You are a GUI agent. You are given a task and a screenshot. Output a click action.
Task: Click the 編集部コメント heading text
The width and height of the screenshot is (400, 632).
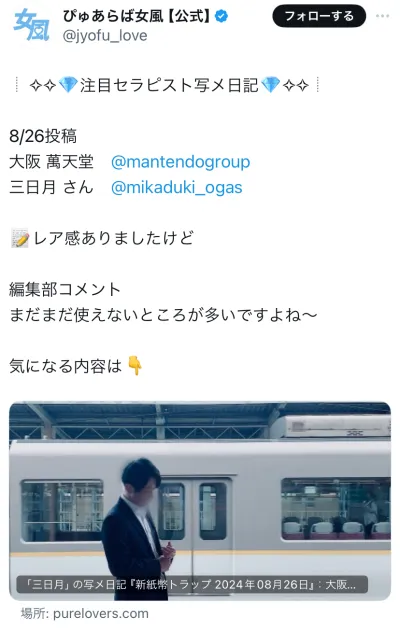(65, 289)
